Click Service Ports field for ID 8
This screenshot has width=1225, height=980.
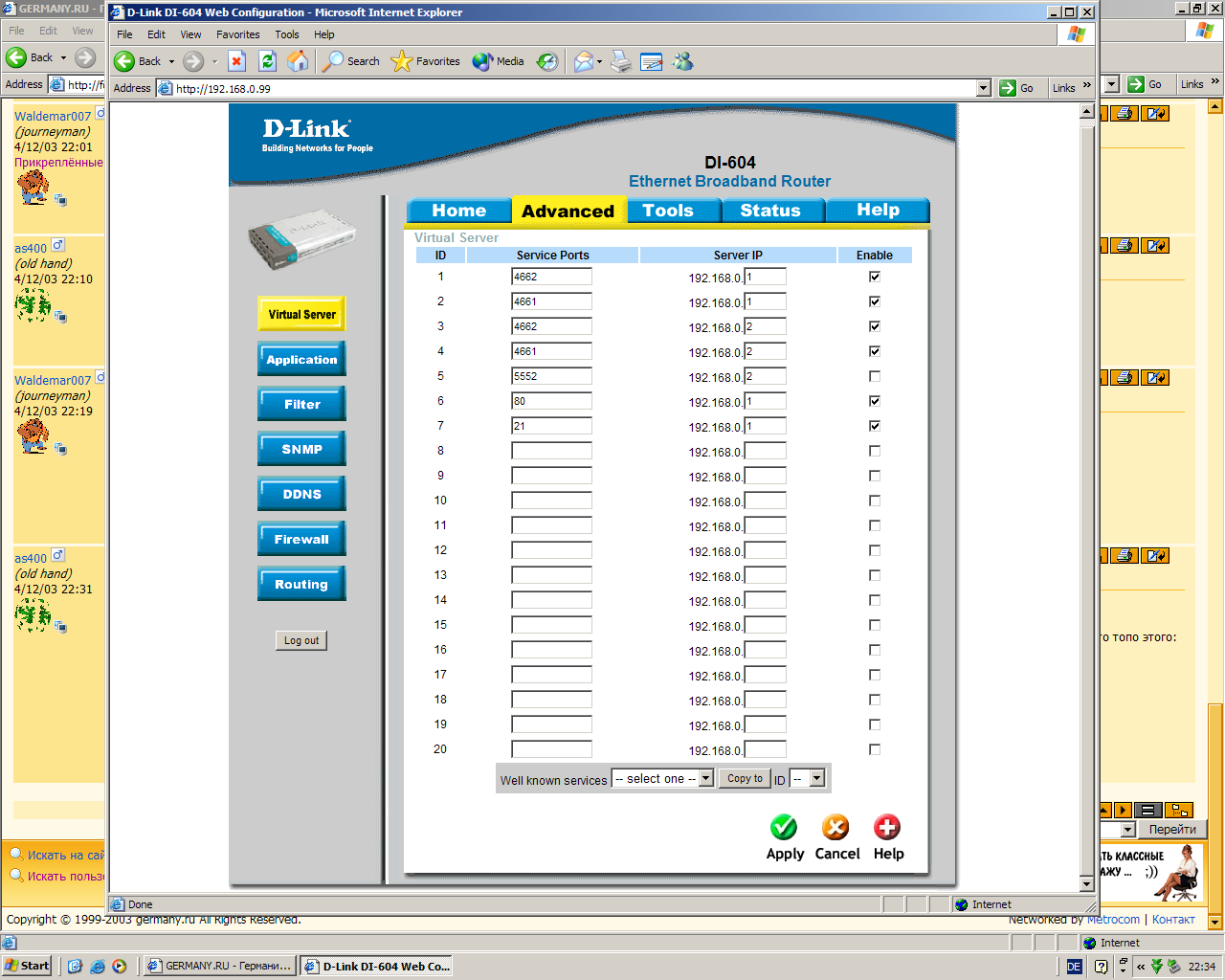(551, 451)
